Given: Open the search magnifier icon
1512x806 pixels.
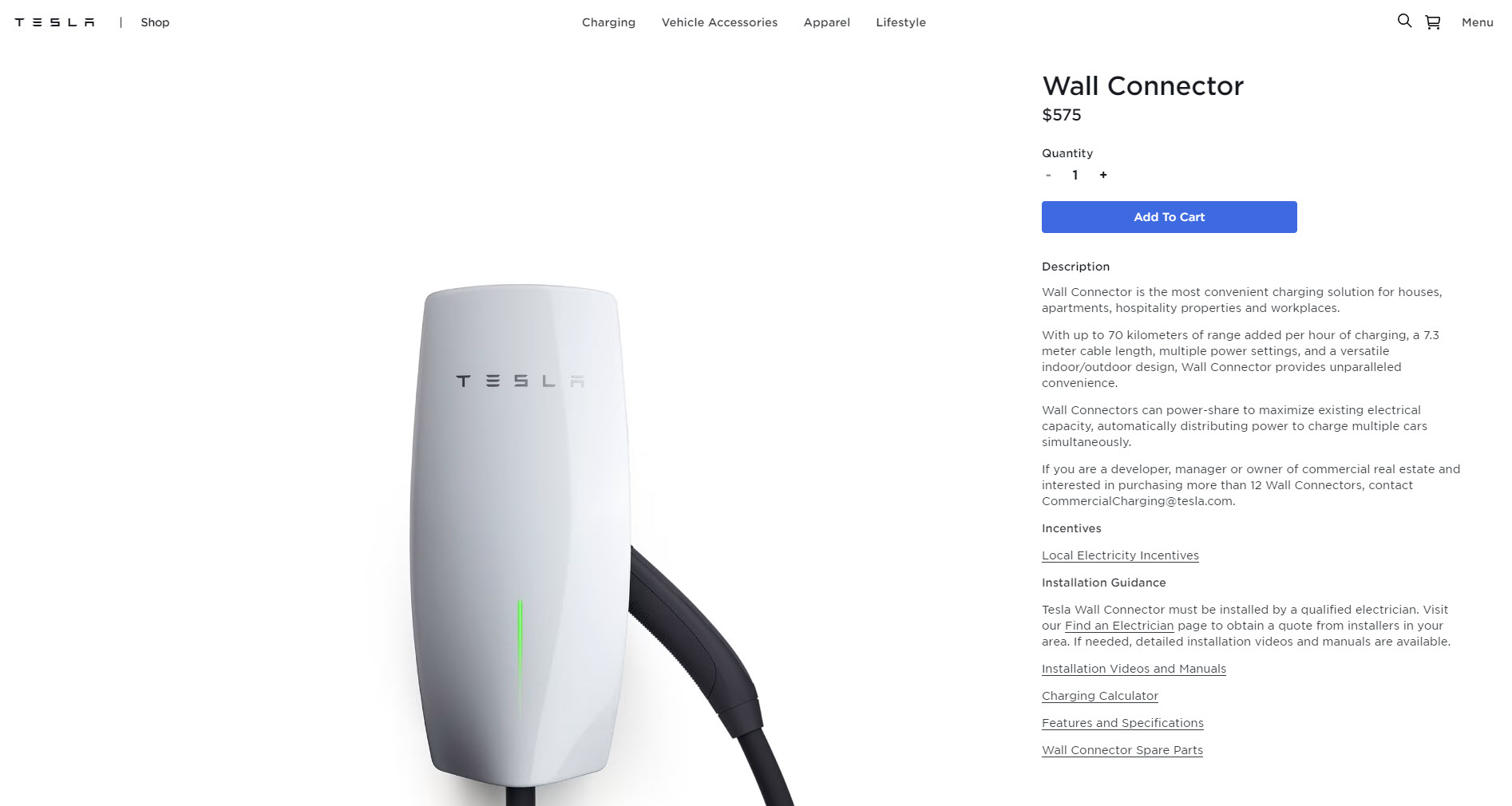Looking at the screenshot, I should tap(1404, 22).
